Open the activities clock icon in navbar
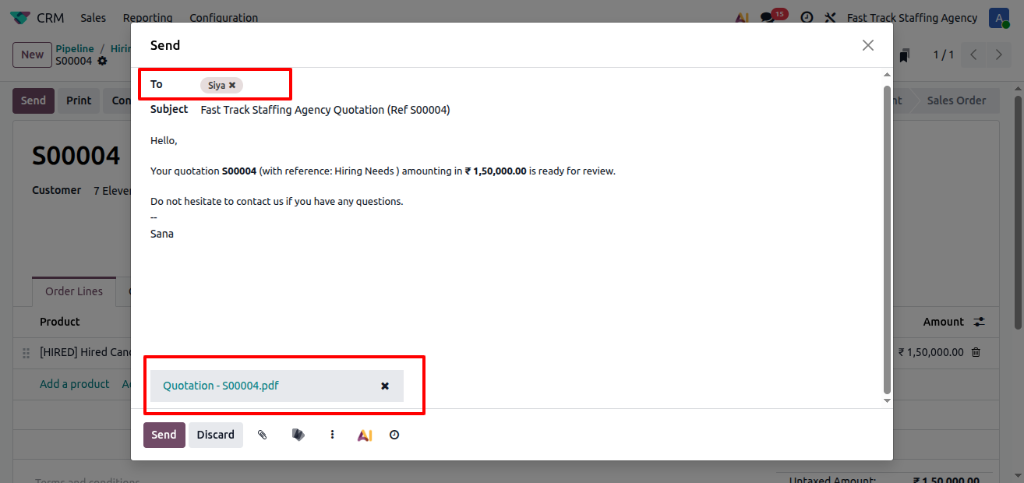 click(x=806, y=18)
